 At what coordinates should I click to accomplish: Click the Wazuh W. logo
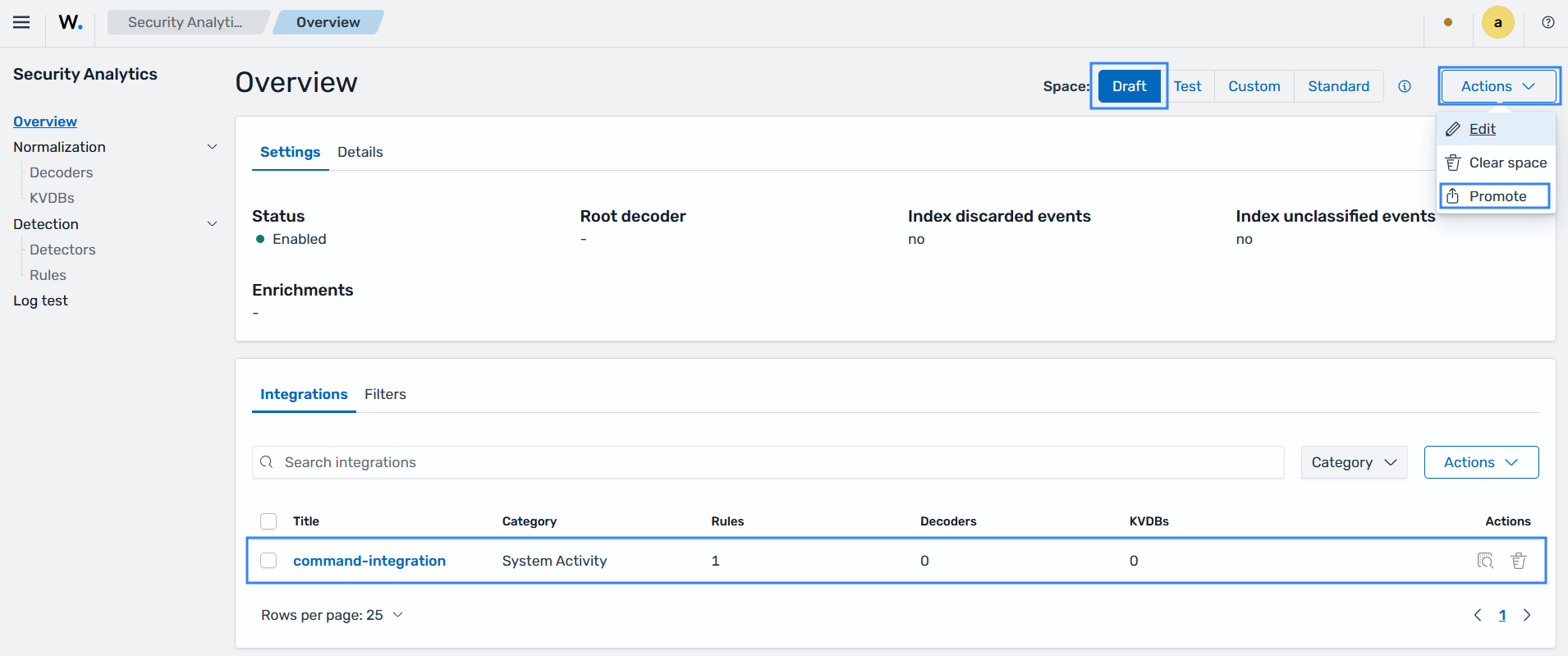(71, 22)
